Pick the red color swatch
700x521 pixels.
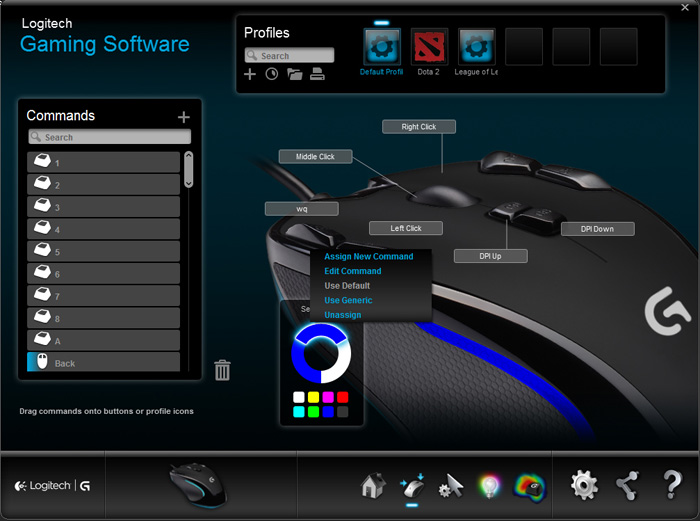(x=342, y=397)
